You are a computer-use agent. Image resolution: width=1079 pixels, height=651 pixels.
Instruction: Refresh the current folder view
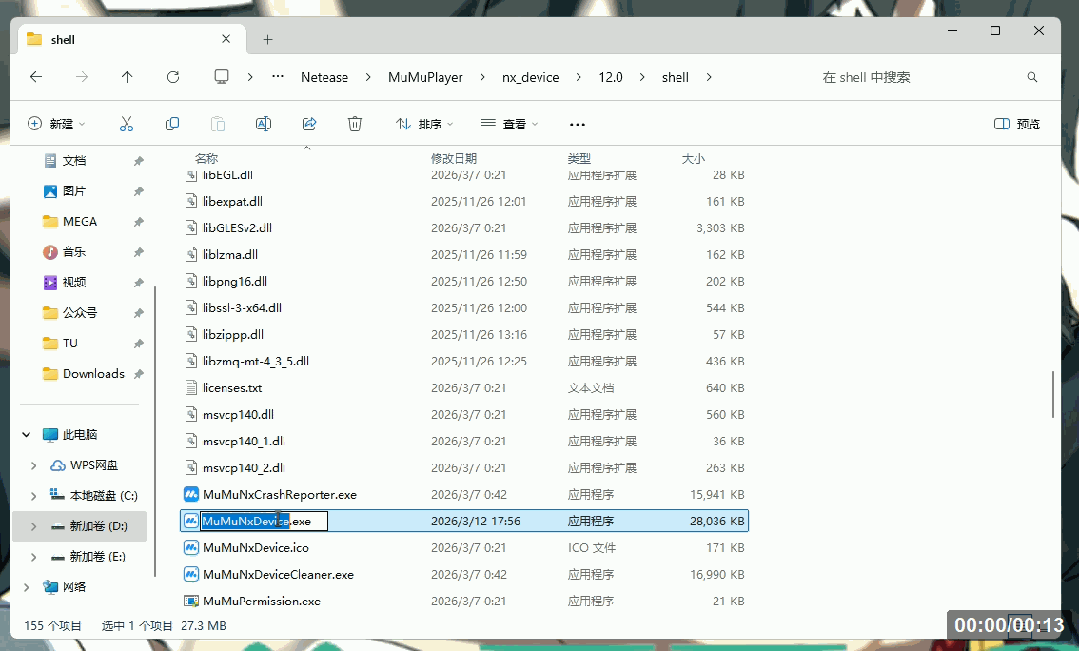(x=173, y=77)
